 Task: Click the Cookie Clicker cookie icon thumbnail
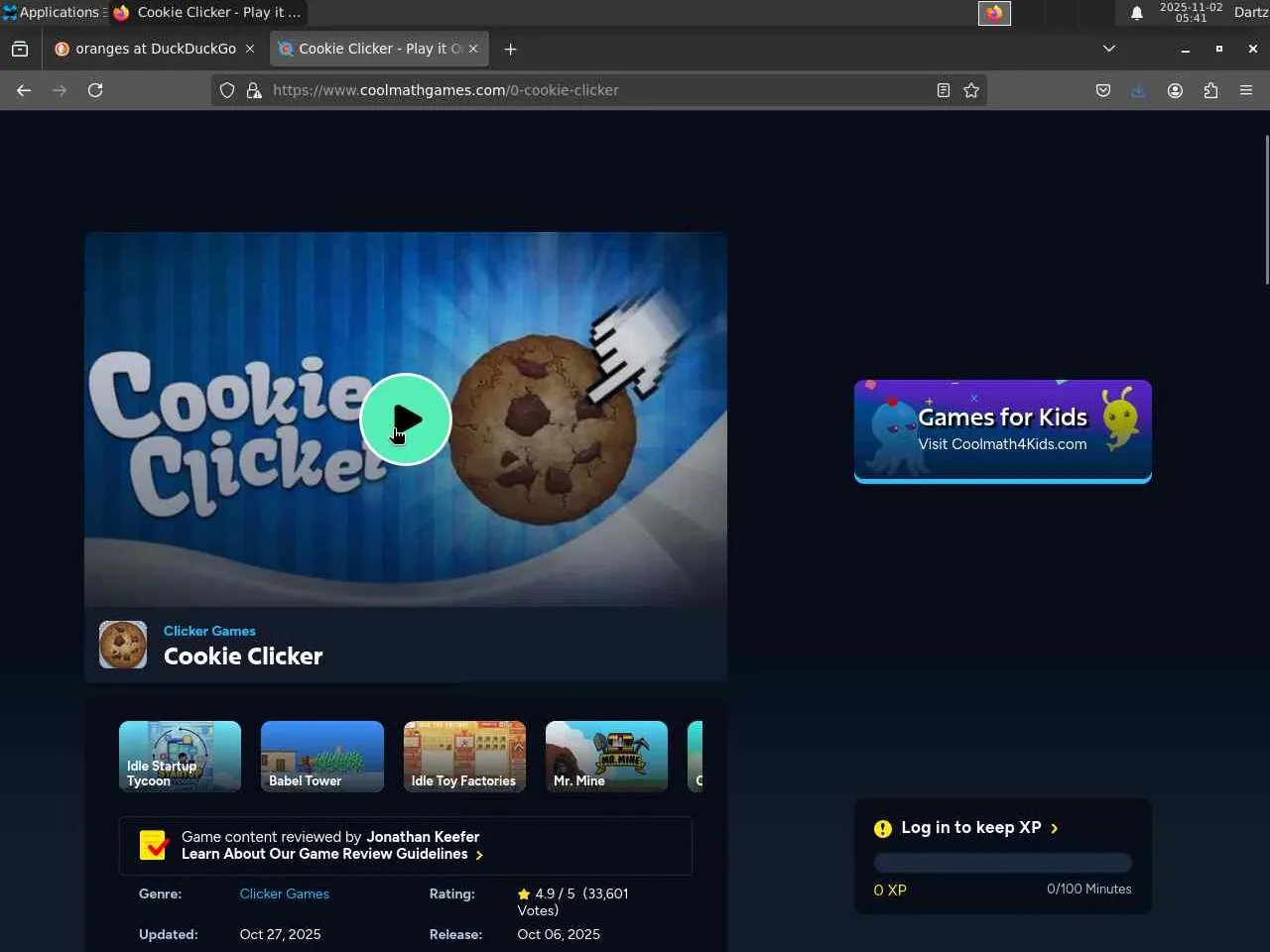pos(123,645)
